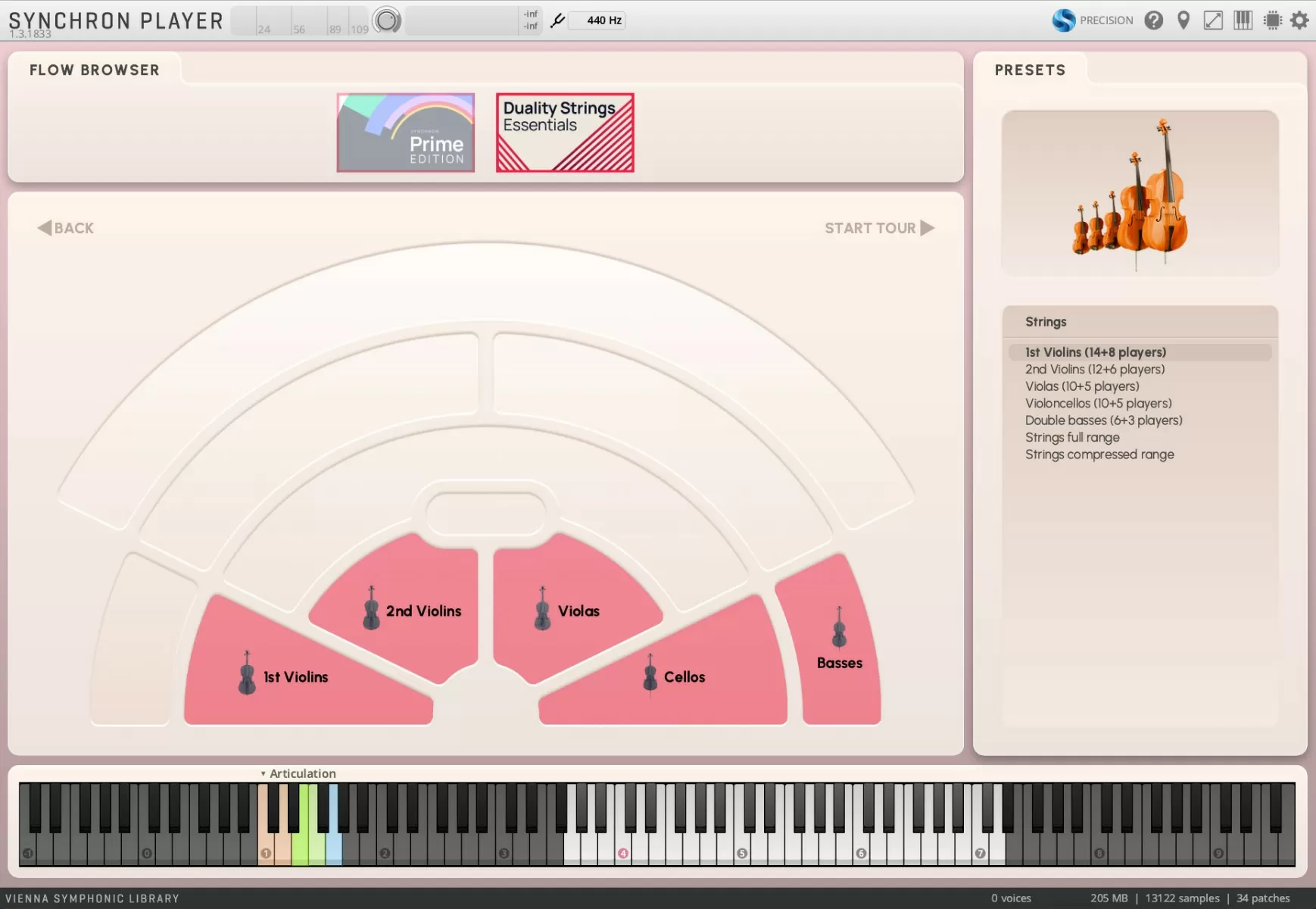Open CPU engine settings via chip icon
The width and height of the screenshot is (1316, 909).
click(1272, 20)
